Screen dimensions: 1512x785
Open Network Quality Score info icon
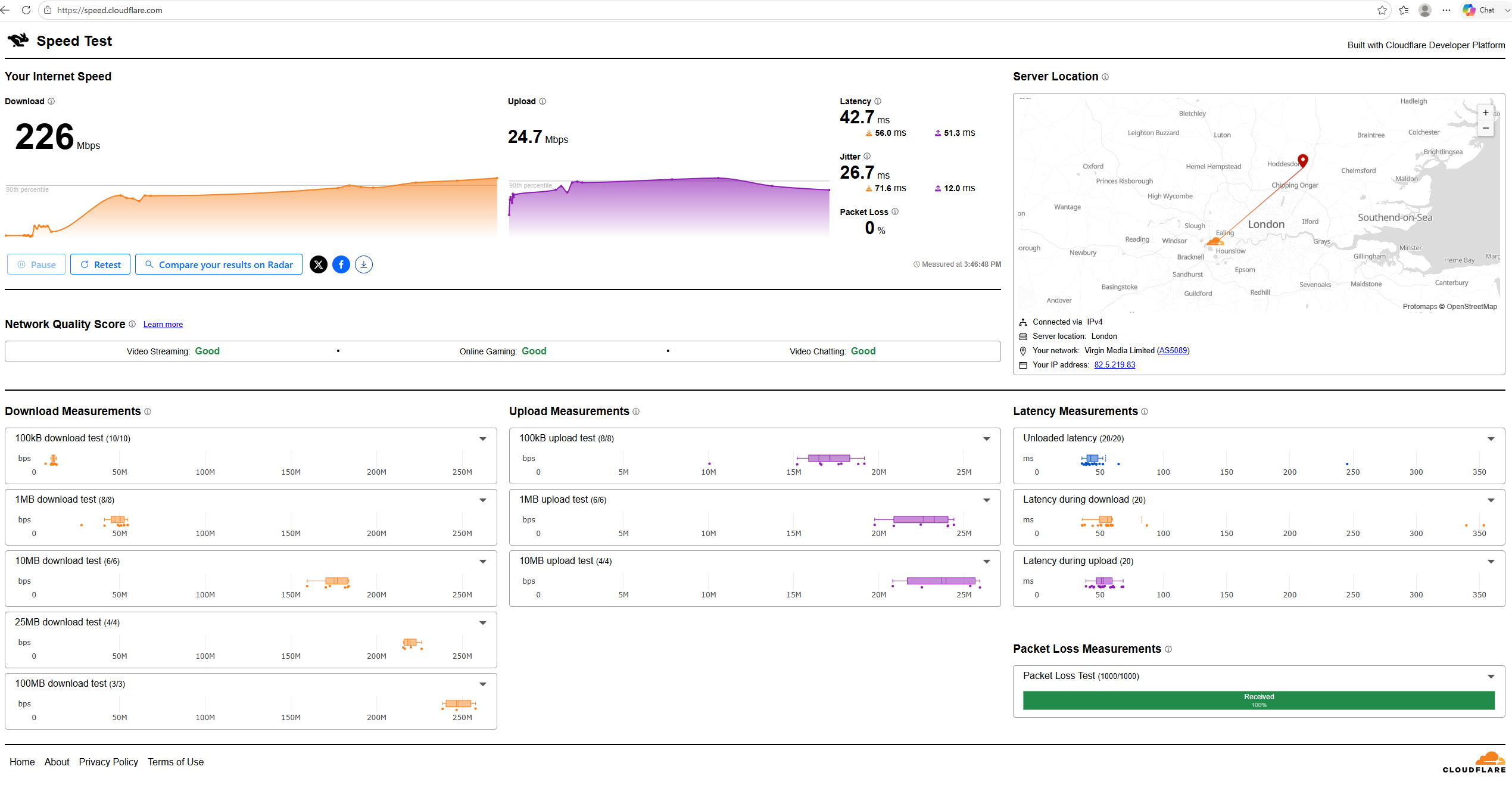[132, 324]
